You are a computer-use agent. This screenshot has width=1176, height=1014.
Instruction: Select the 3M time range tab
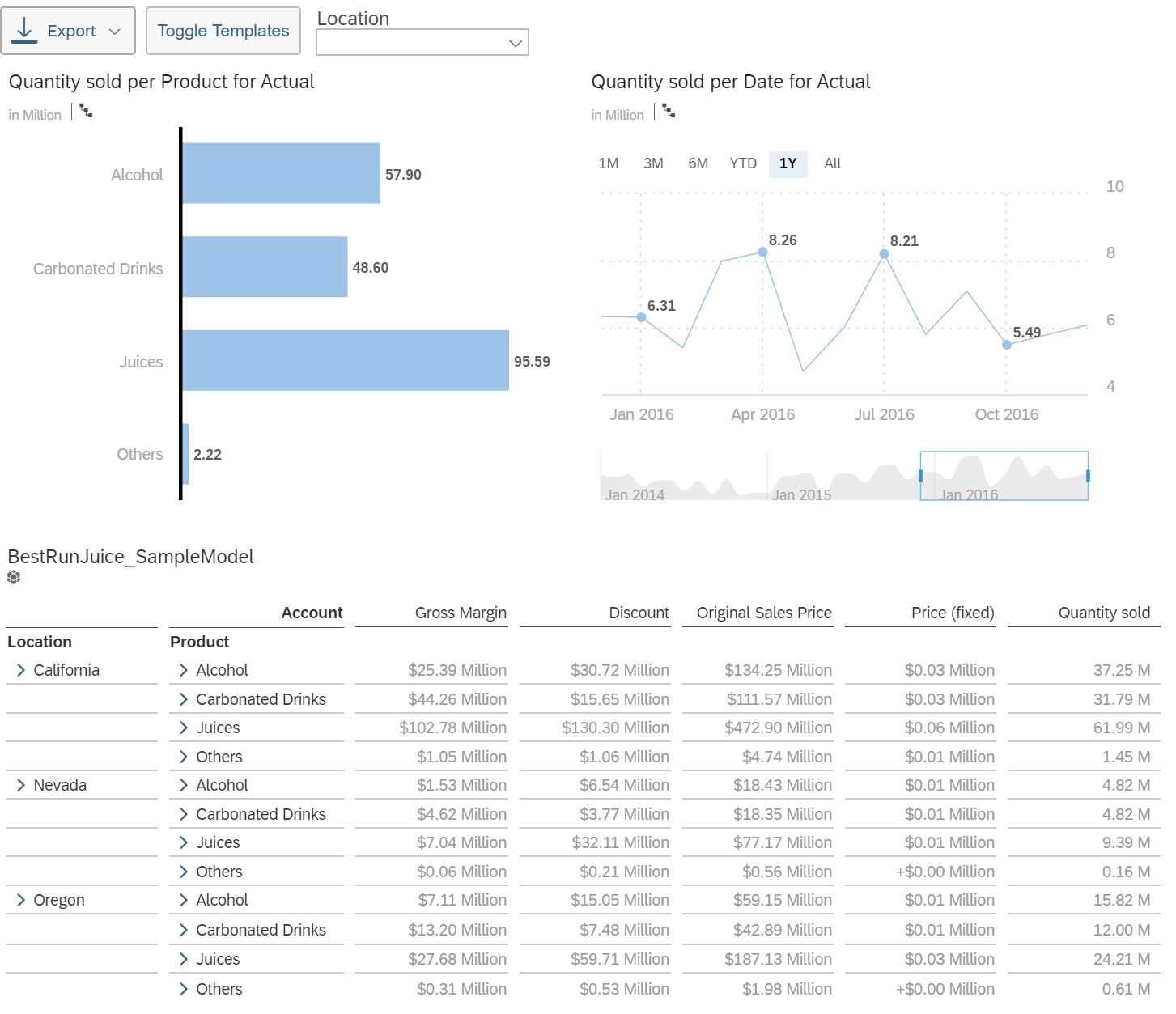point(653,163)
